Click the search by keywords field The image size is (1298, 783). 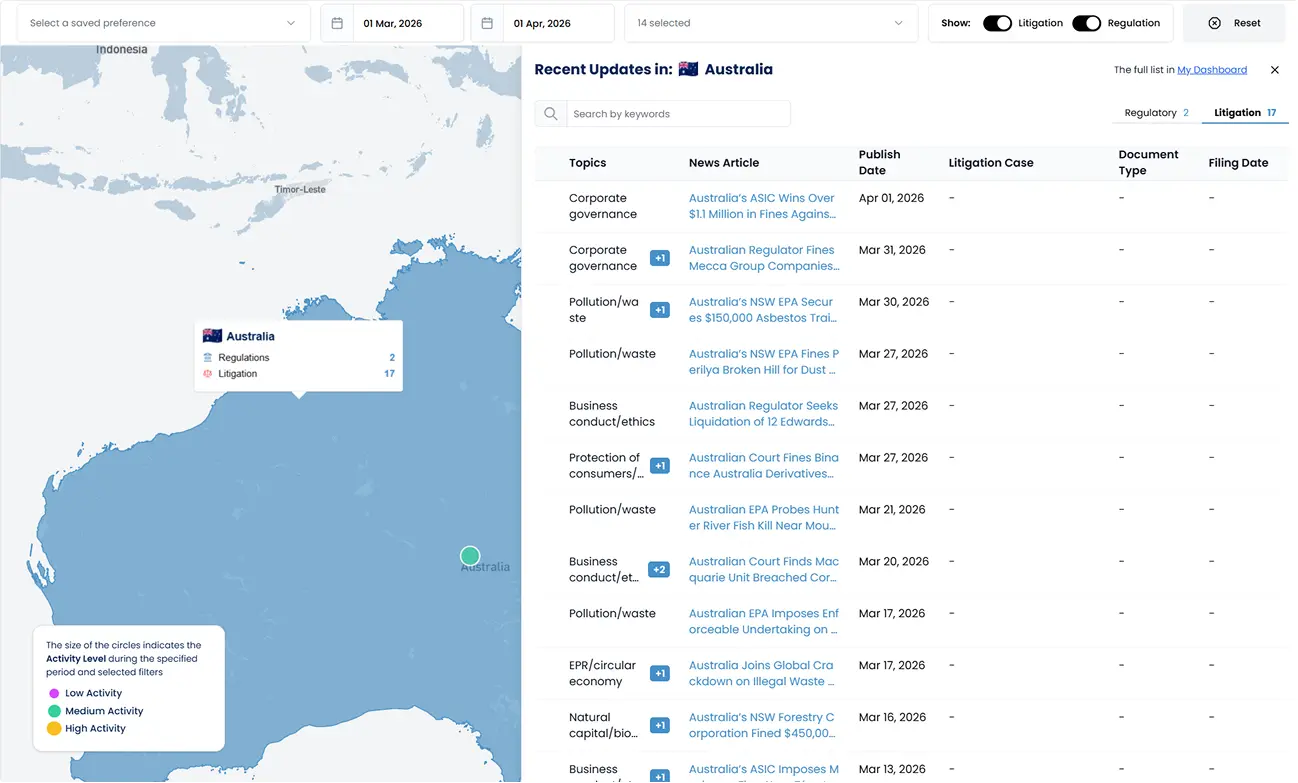[678, 114]
